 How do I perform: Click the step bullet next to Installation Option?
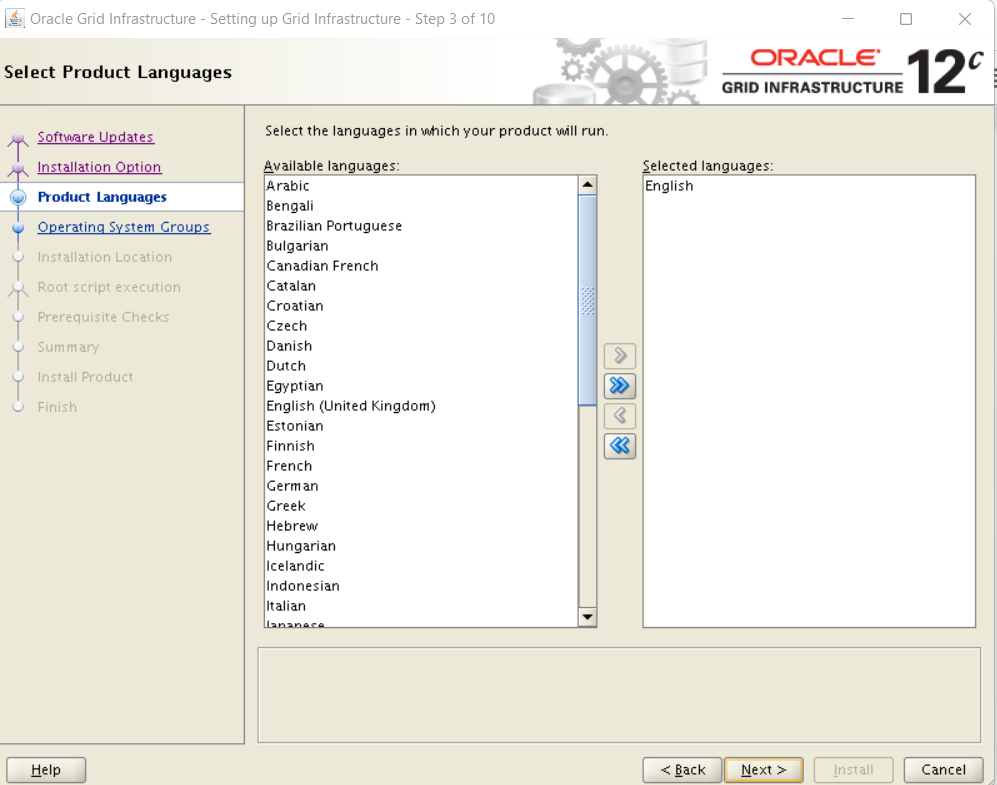(18, 168)
